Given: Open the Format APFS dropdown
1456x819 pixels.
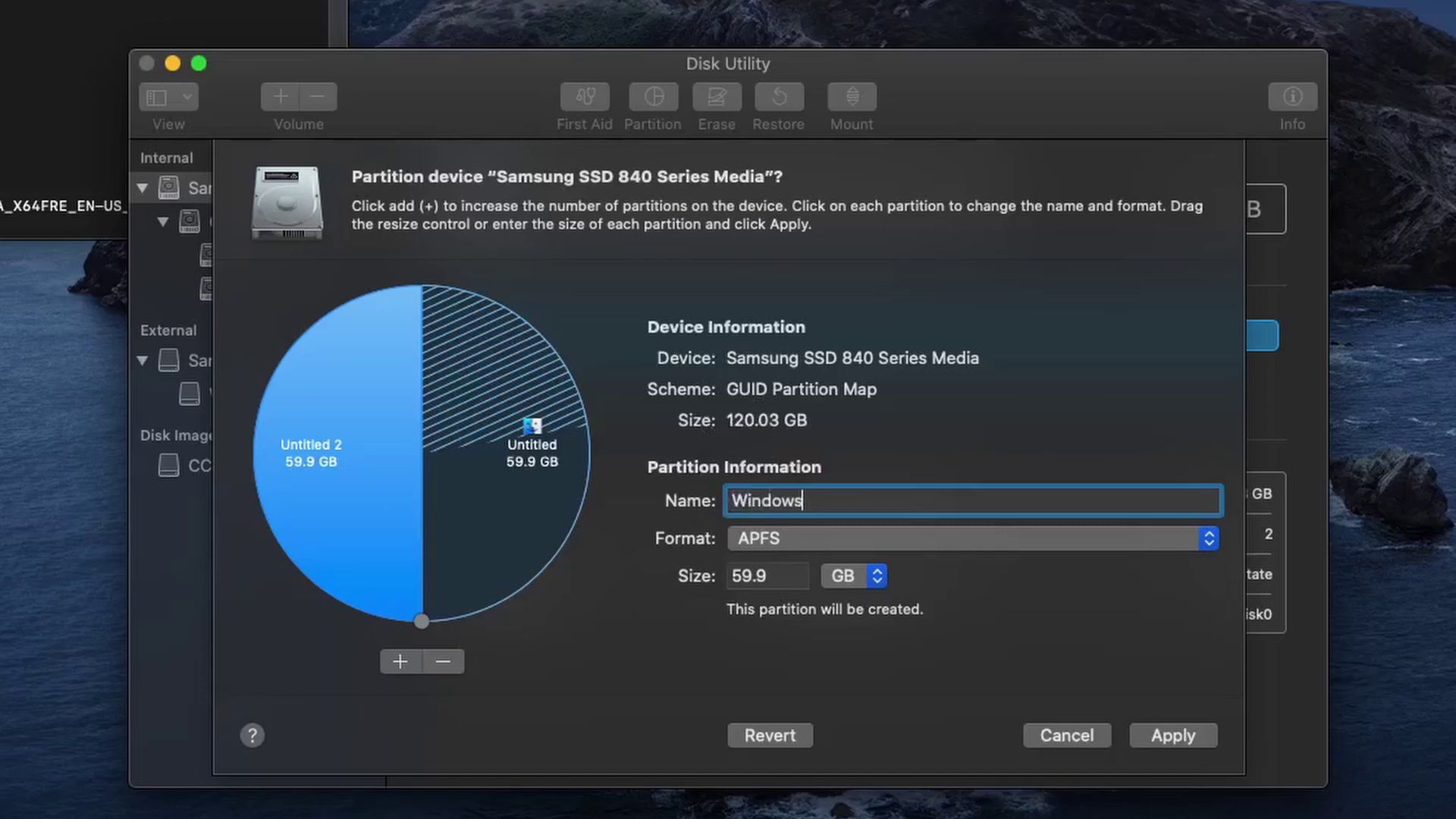Looking at the screenshot, I should tap(973, 538).
